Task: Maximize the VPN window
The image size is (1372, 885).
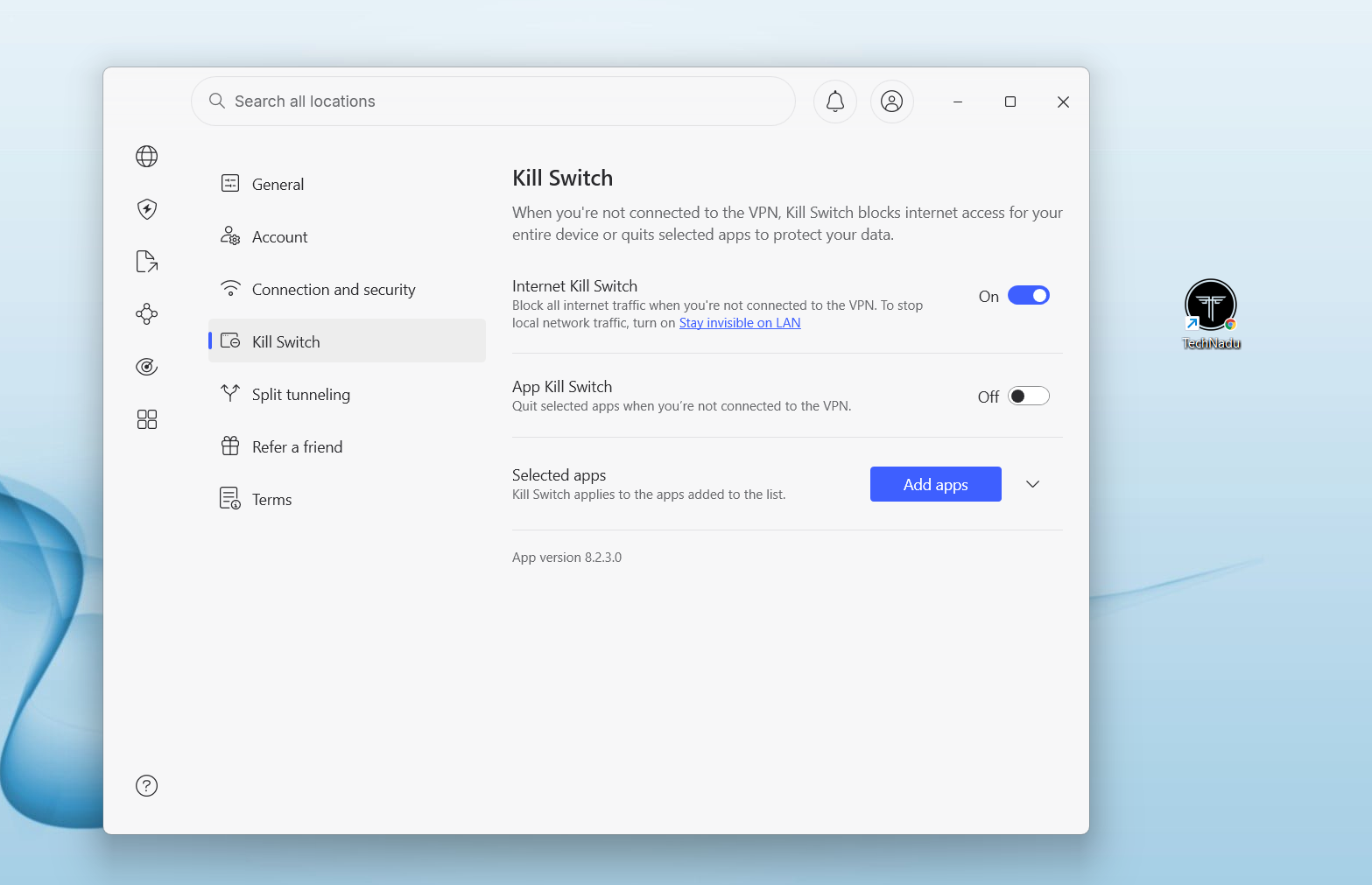Action: click(1010, 102)
